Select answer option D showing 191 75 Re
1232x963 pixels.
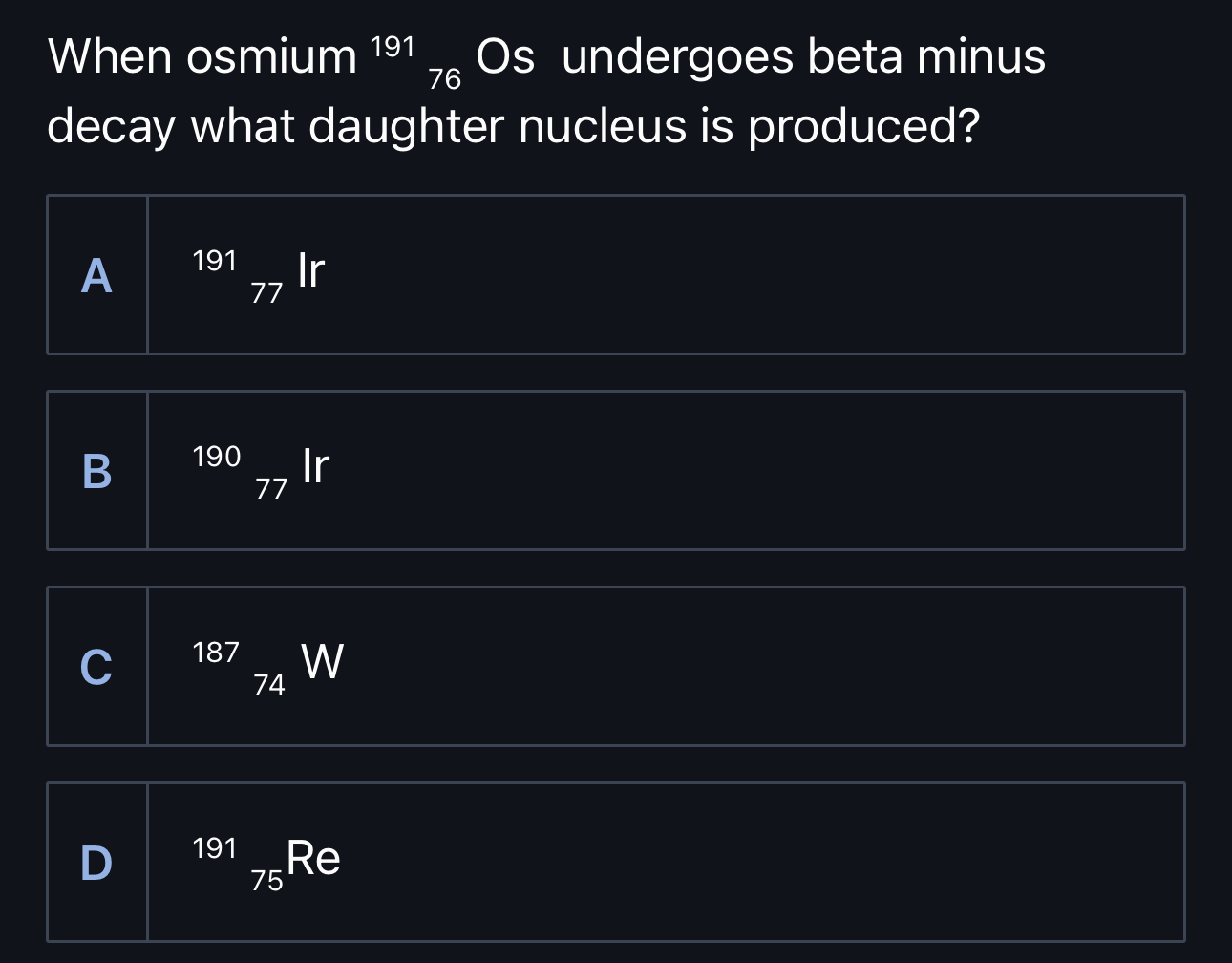pyautogui.click(x=616, y=862)
